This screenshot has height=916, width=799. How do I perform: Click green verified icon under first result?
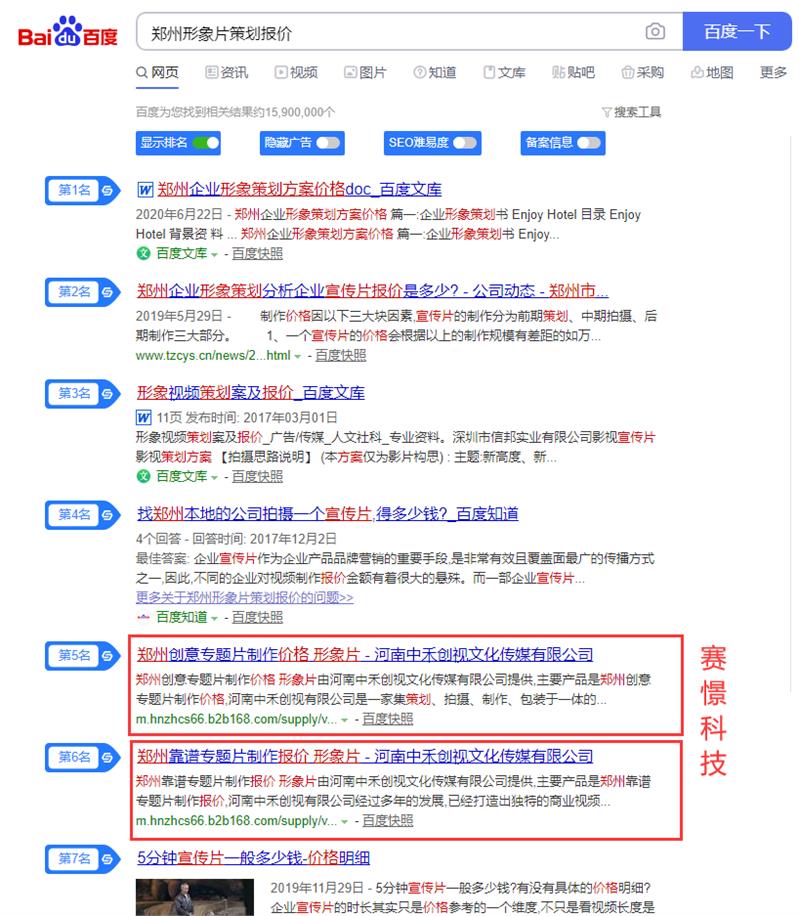point(143,254)
